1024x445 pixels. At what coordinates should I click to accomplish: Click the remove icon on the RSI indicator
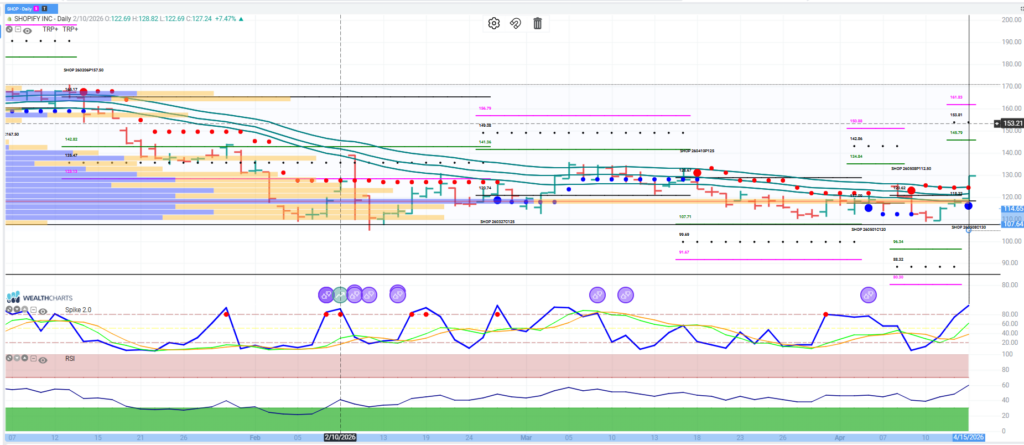point(9,358)
